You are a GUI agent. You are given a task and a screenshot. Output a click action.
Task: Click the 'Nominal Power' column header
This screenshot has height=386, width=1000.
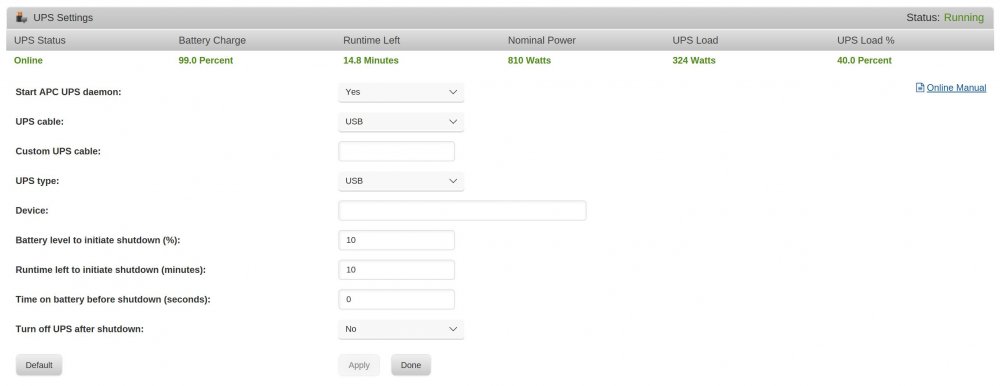coord(541,40)
